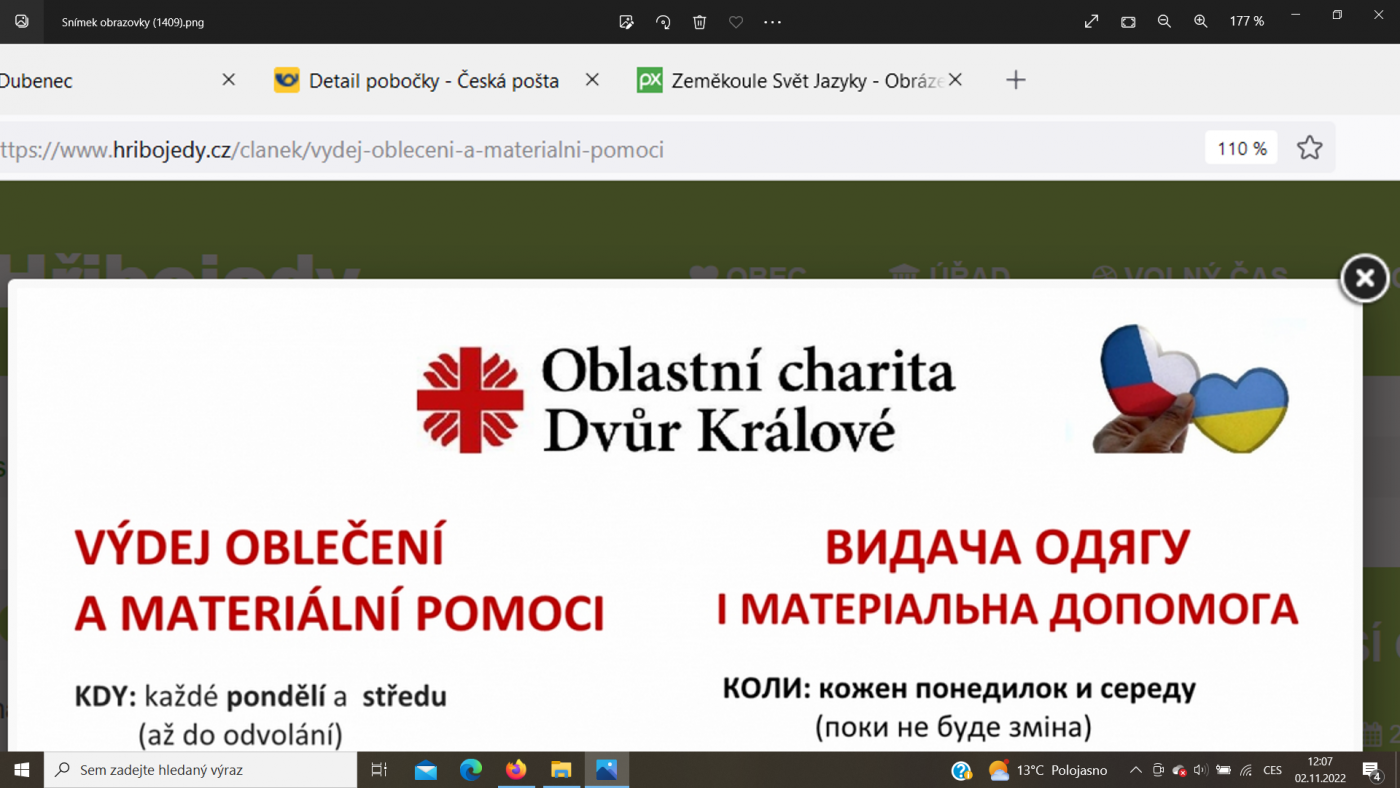Enter full screen with the diagonal arrows icon
This screenshot has width=1400, height=788.
(x=1092, y=21)
